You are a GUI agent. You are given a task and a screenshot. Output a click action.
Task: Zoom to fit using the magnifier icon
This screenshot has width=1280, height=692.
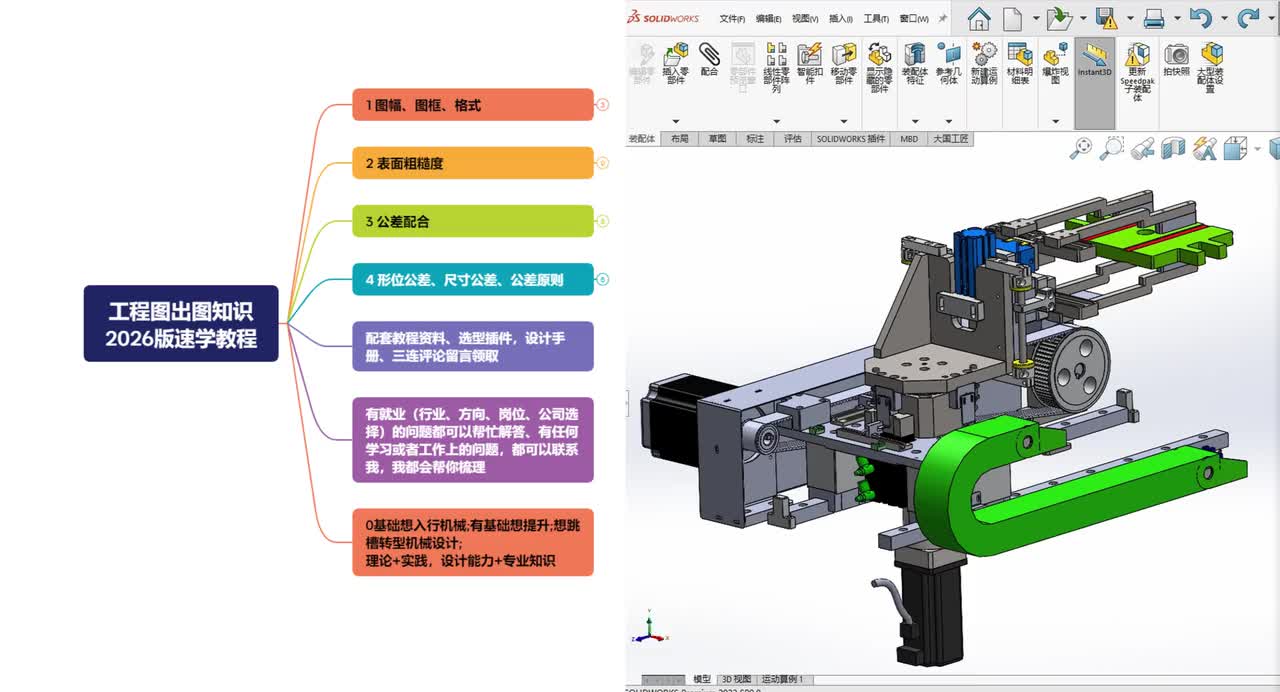[x=1081, y=149]
